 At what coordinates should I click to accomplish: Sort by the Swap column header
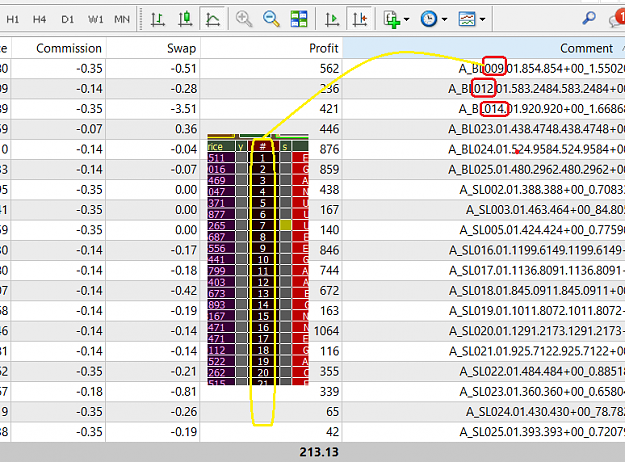click(x=181, y=48)
